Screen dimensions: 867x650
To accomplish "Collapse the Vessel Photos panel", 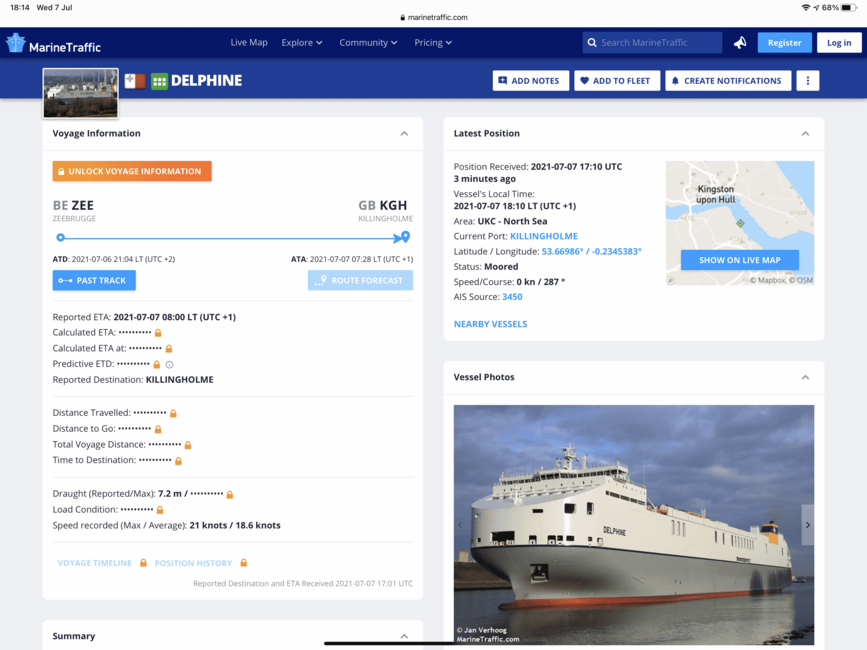I will click(805, 378).
